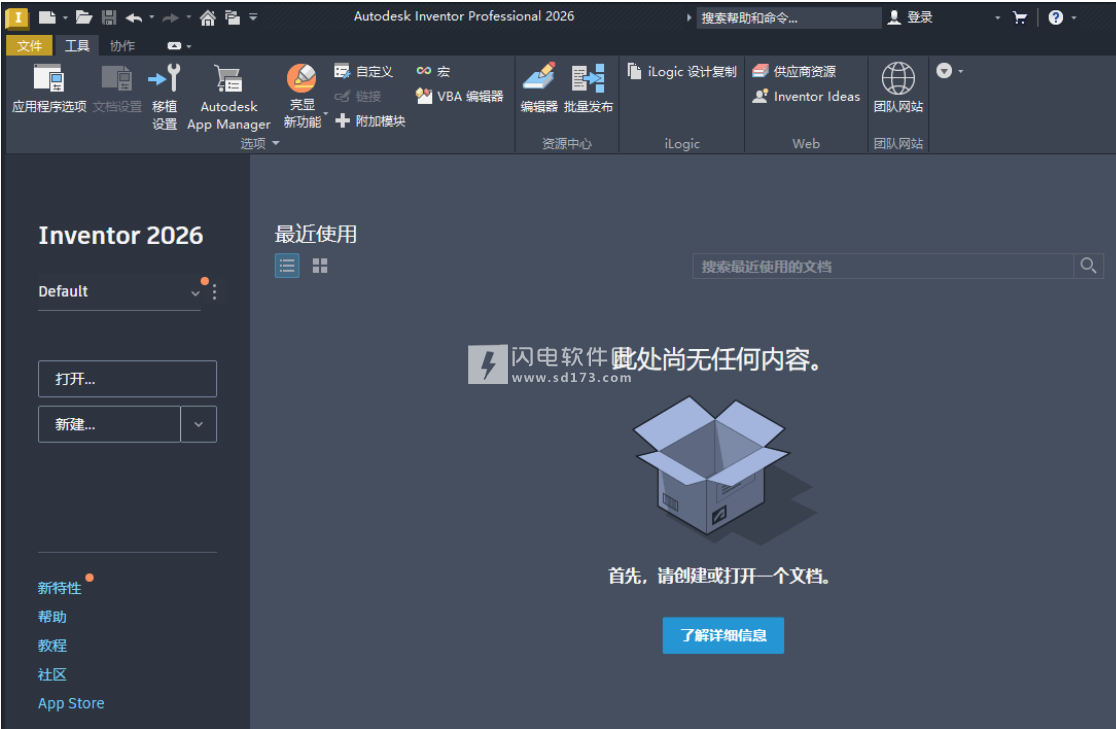This screenshot has height=729, width=1116.
Task: Open the 编辑器 content center editor
Action: point(539,88)
